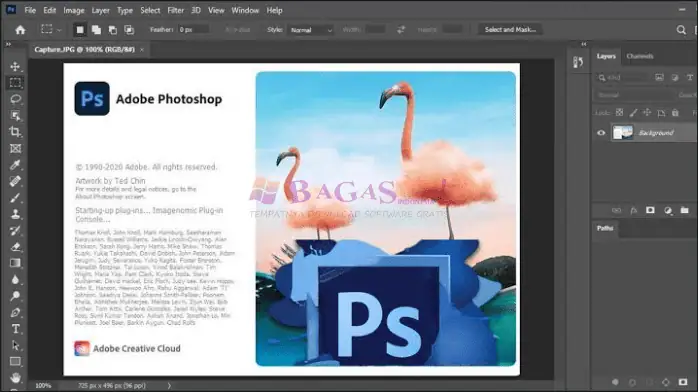The width and height of the screenshot is (698, 392).
Task: Click the Select and Mask button
Action: [x=510, y=29]
